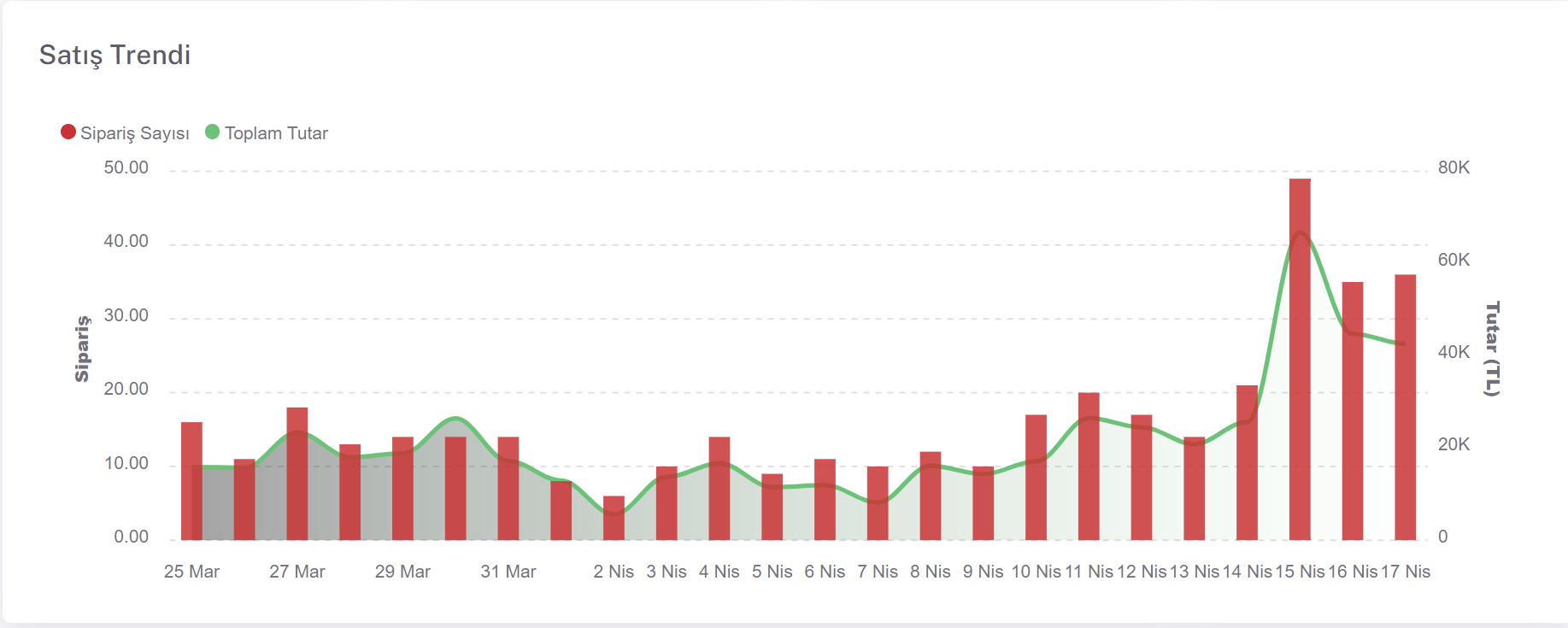Toggle the Toplam Tutar legend series
Image resolution: width=1568 pixels, height=628 pixels.
point(275,133)
